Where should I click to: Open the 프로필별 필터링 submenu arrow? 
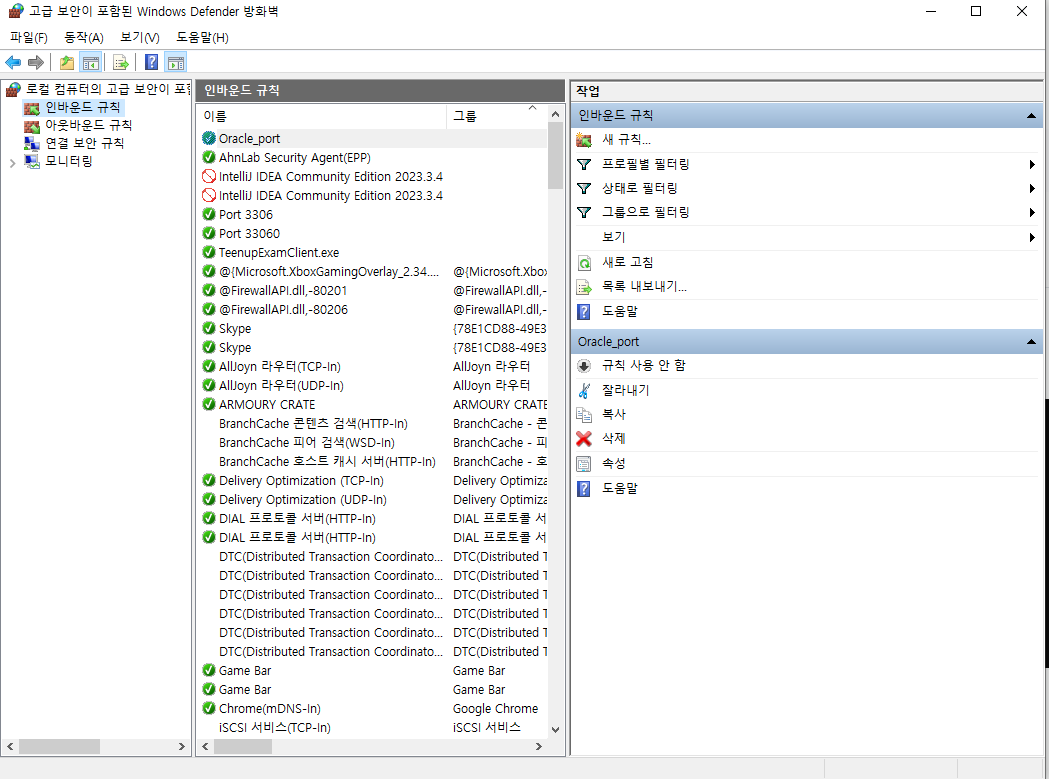1032,165
